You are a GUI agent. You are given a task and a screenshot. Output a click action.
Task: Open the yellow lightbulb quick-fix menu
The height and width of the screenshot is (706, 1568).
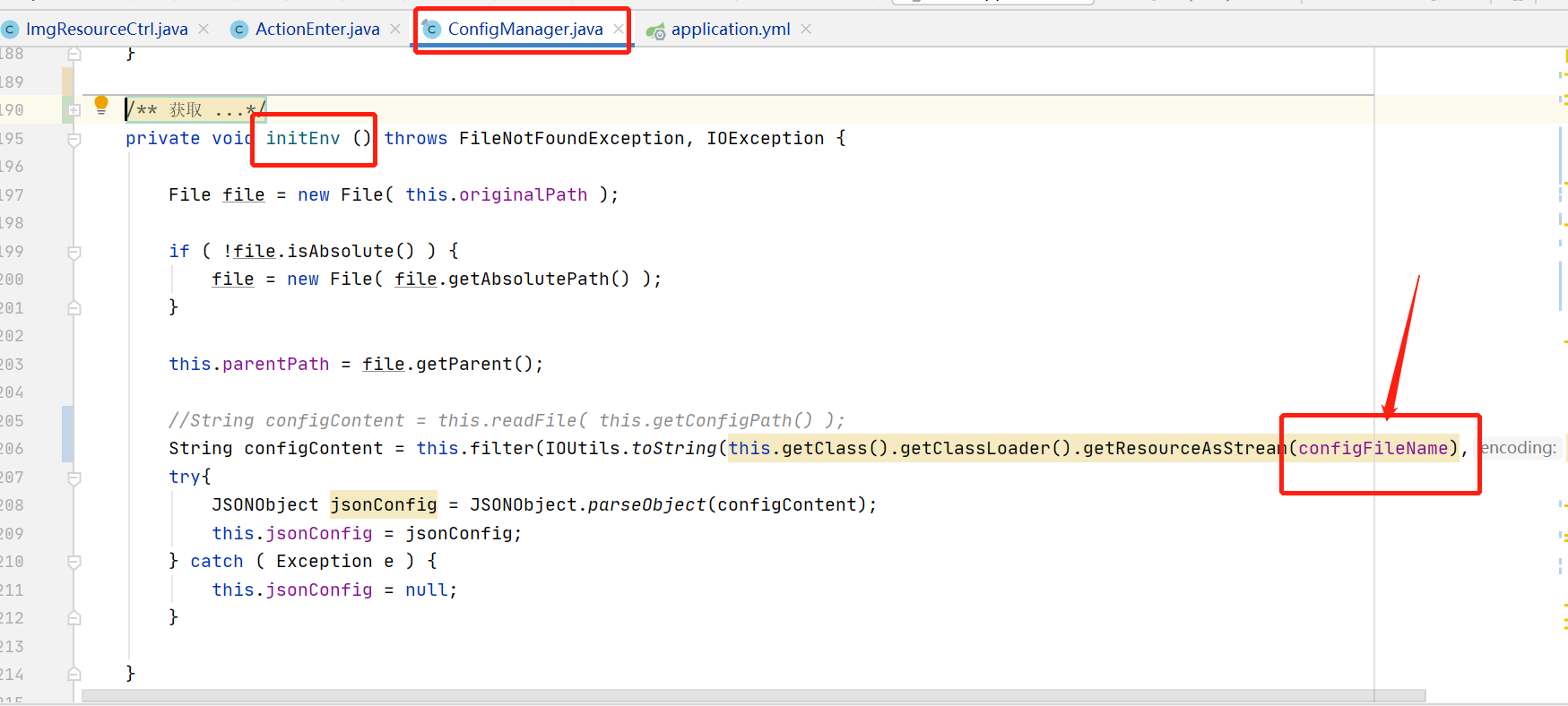coord(101,106)
